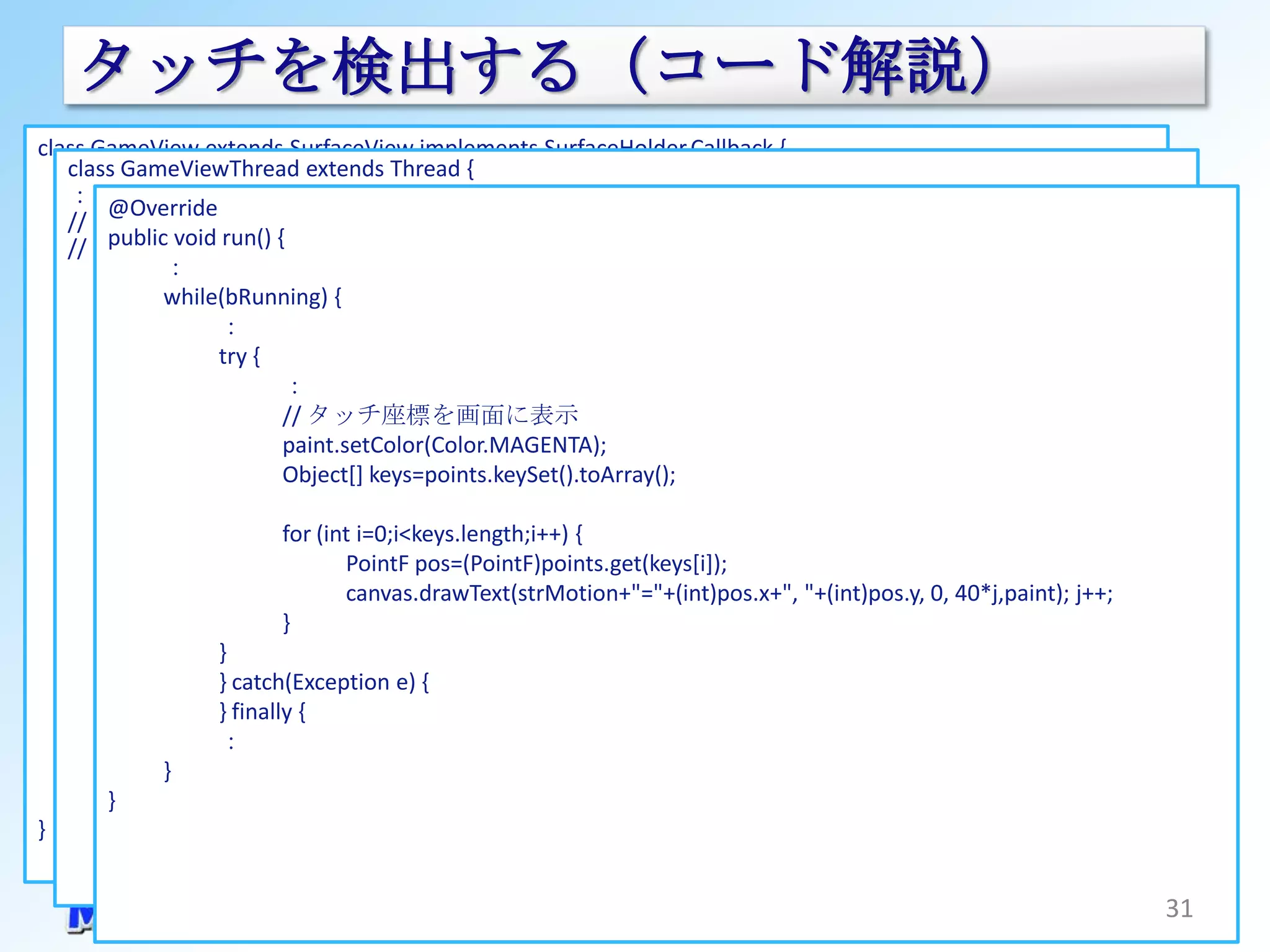Select the line 'public void run() {'
Screen dimensions: 1270x952
(196, 238)
